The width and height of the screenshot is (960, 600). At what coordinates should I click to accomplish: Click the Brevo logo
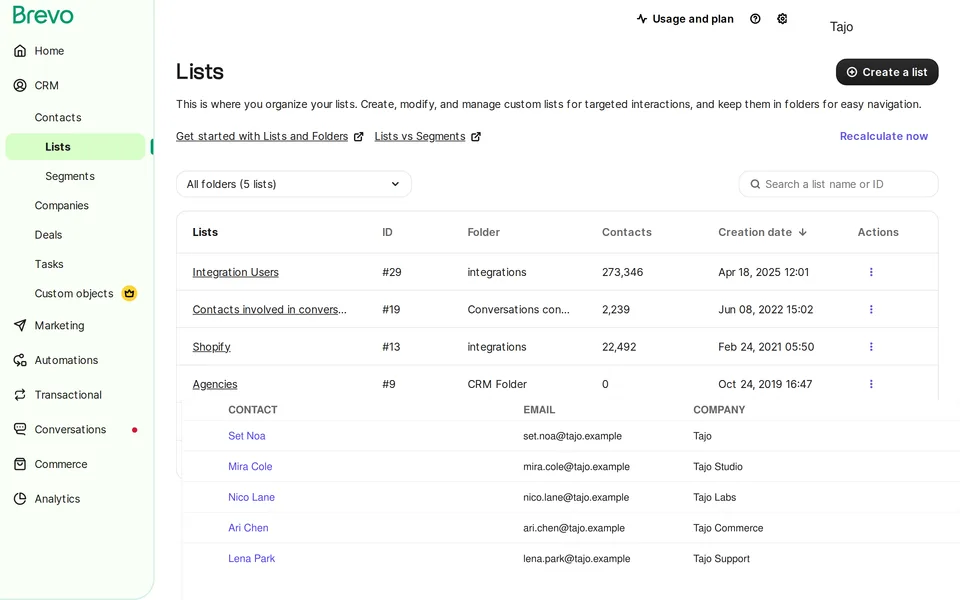(43, 15)
